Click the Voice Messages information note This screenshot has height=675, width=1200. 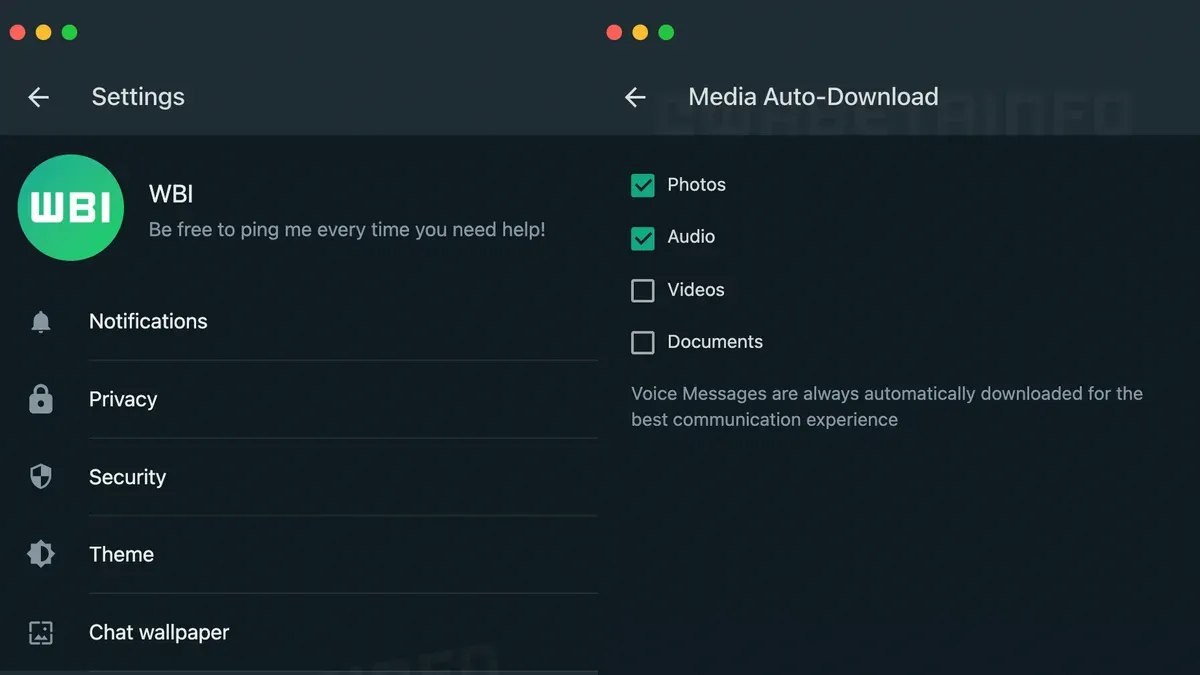click(x=887, y=406)
